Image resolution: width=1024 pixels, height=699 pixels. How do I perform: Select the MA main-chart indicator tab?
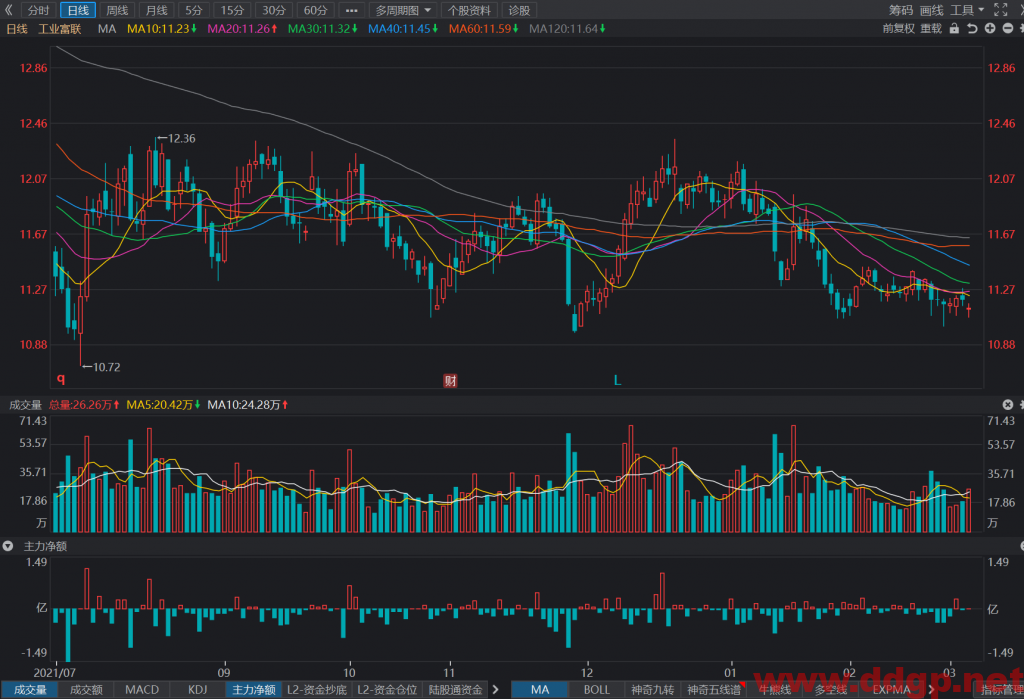coord(540,690)
